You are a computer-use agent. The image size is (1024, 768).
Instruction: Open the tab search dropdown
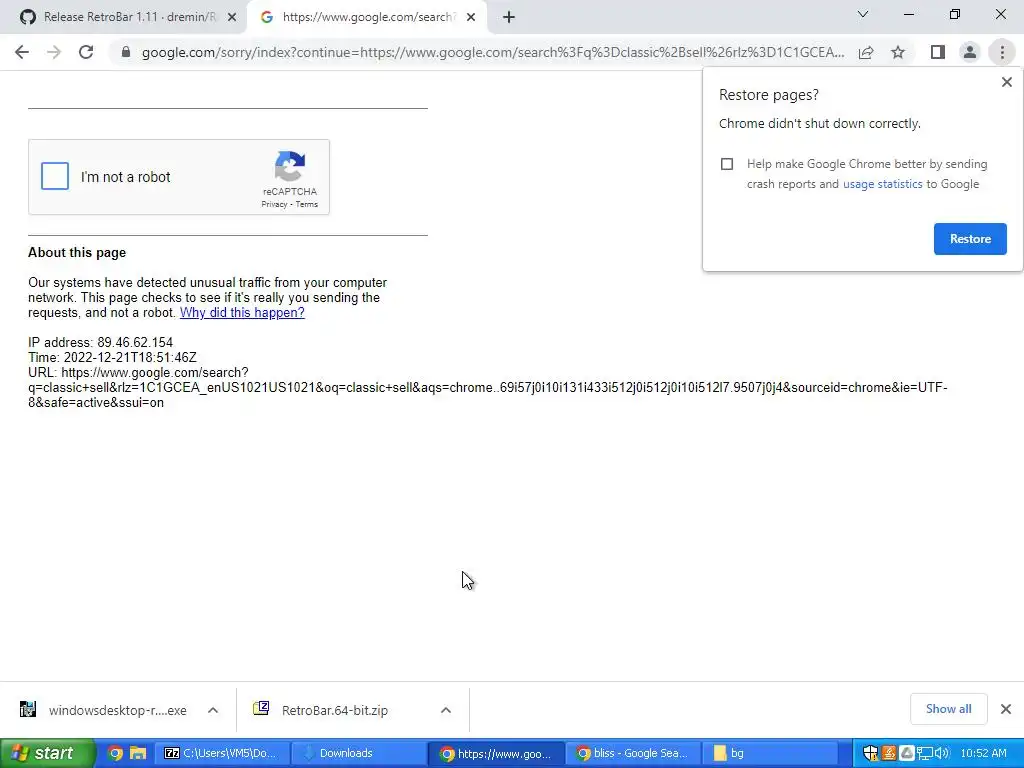863,14
